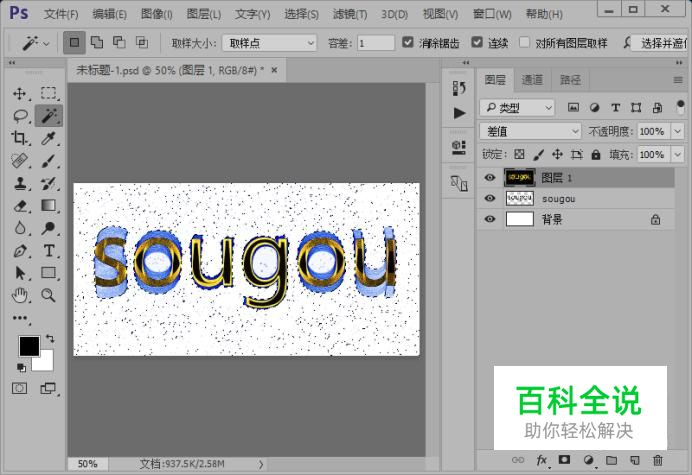Hide the 图层 1 layer
Viewport: 692px width, 475px height.
coord(489,177)
